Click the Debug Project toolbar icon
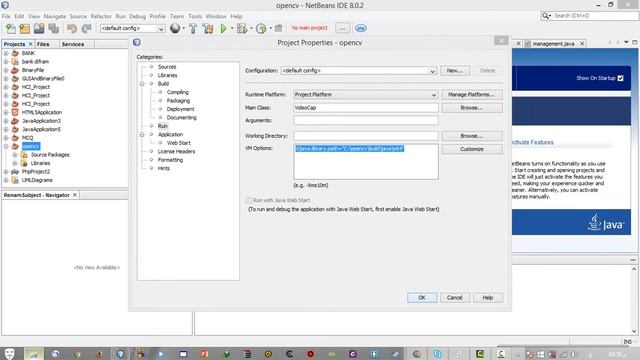The image size is (640, 360). [242, 28]
